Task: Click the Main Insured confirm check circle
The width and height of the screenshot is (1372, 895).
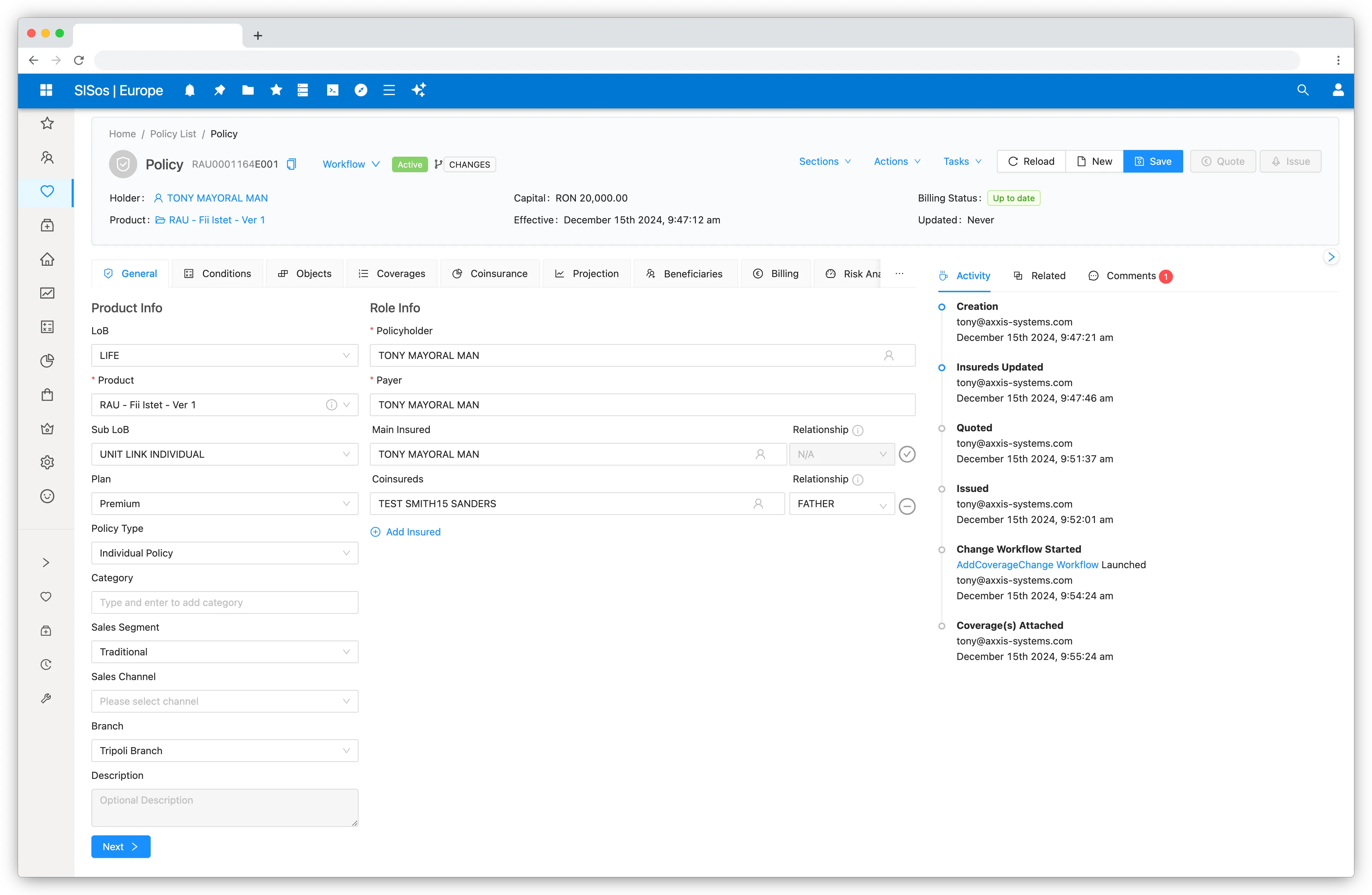Action: point(907,455)
